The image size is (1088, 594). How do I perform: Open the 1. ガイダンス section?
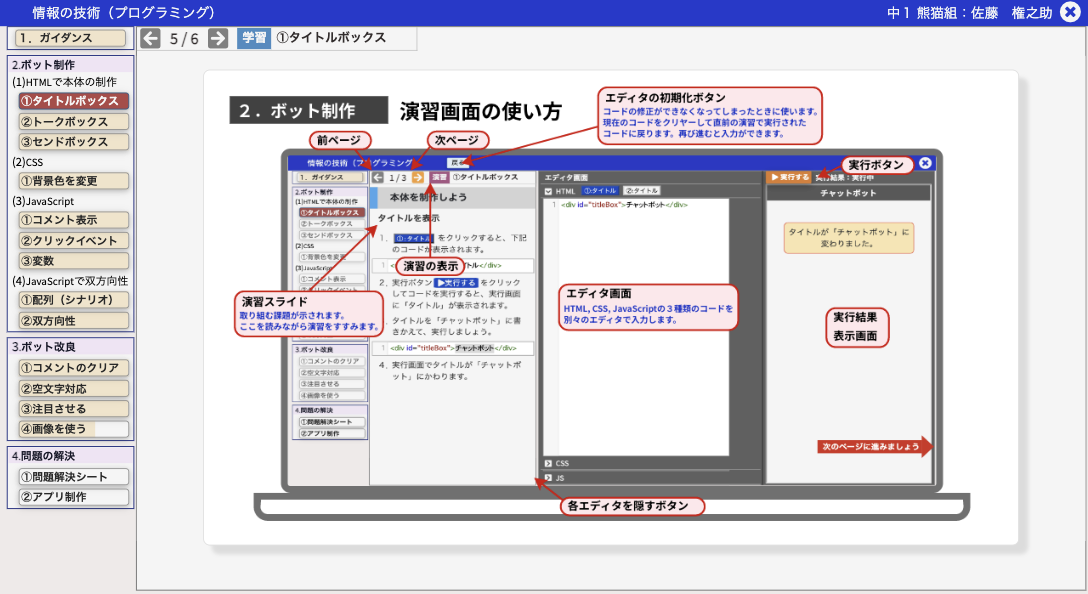[x=71, y=38]
